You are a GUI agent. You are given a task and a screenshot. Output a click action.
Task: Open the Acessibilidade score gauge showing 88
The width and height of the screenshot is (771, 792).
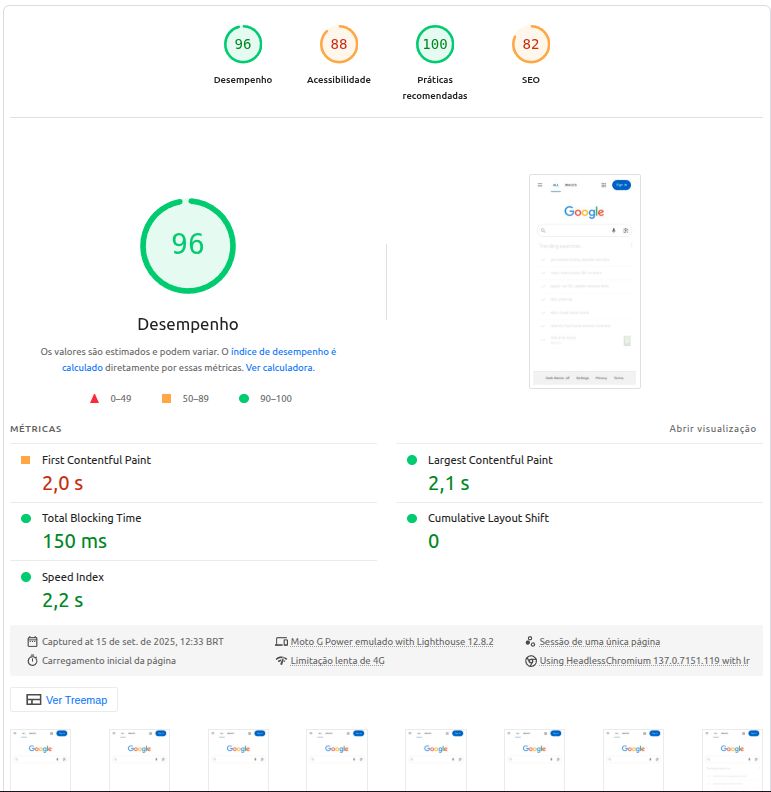(339, 44)
